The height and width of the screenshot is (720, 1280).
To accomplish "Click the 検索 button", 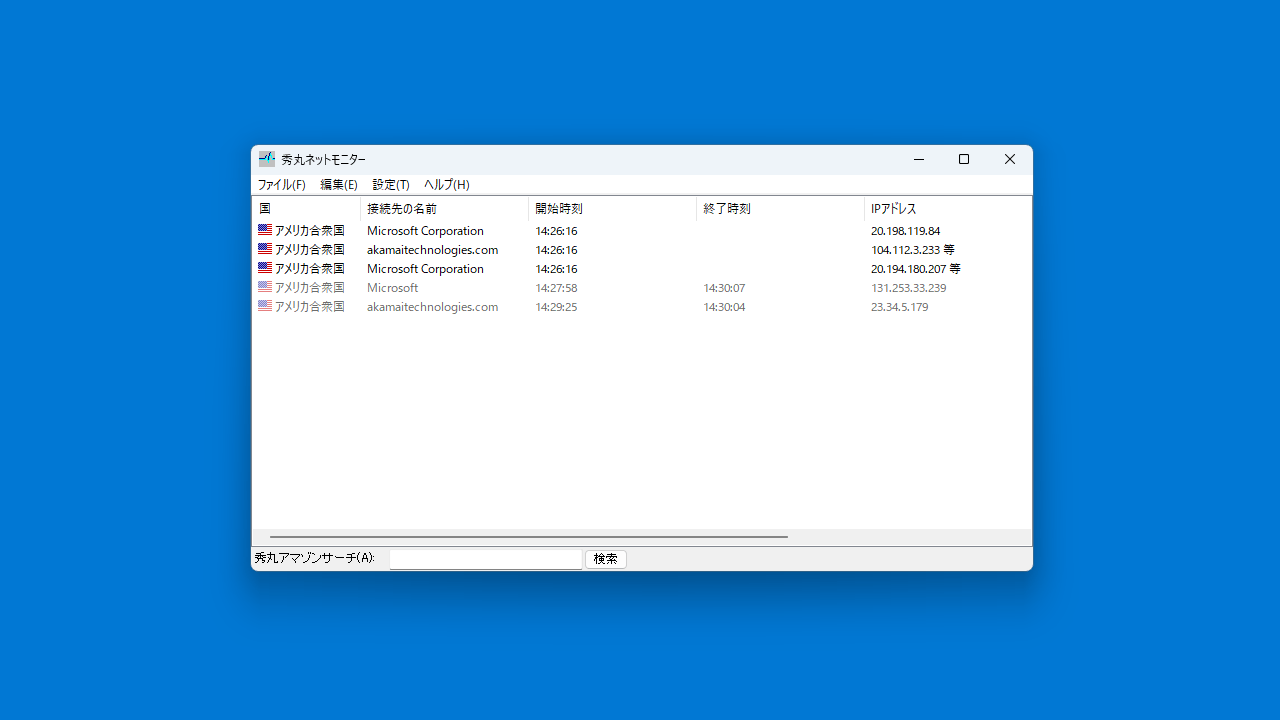I will tap(606, 559).
